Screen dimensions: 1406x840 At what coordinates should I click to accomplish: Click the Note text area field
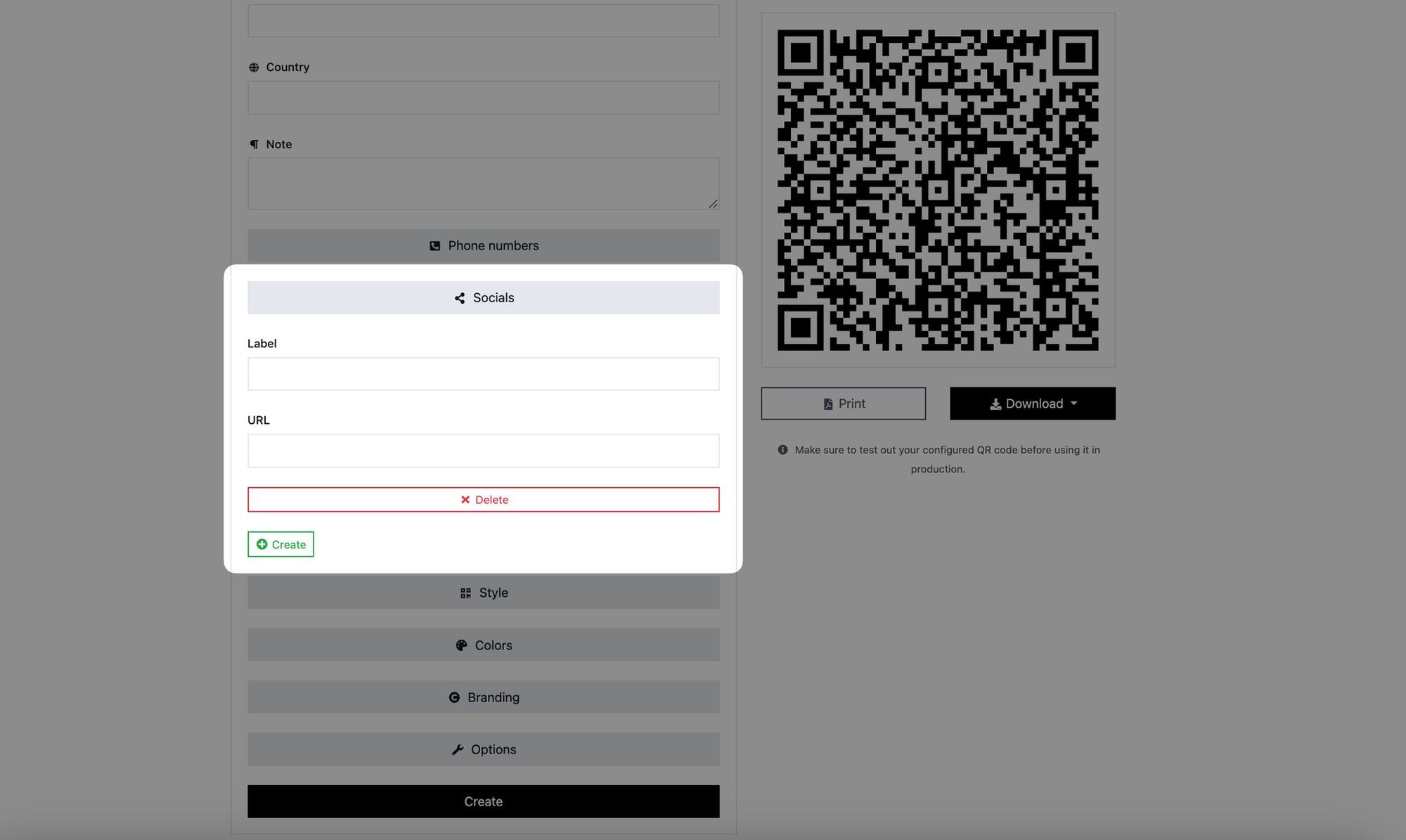[483, 183]
